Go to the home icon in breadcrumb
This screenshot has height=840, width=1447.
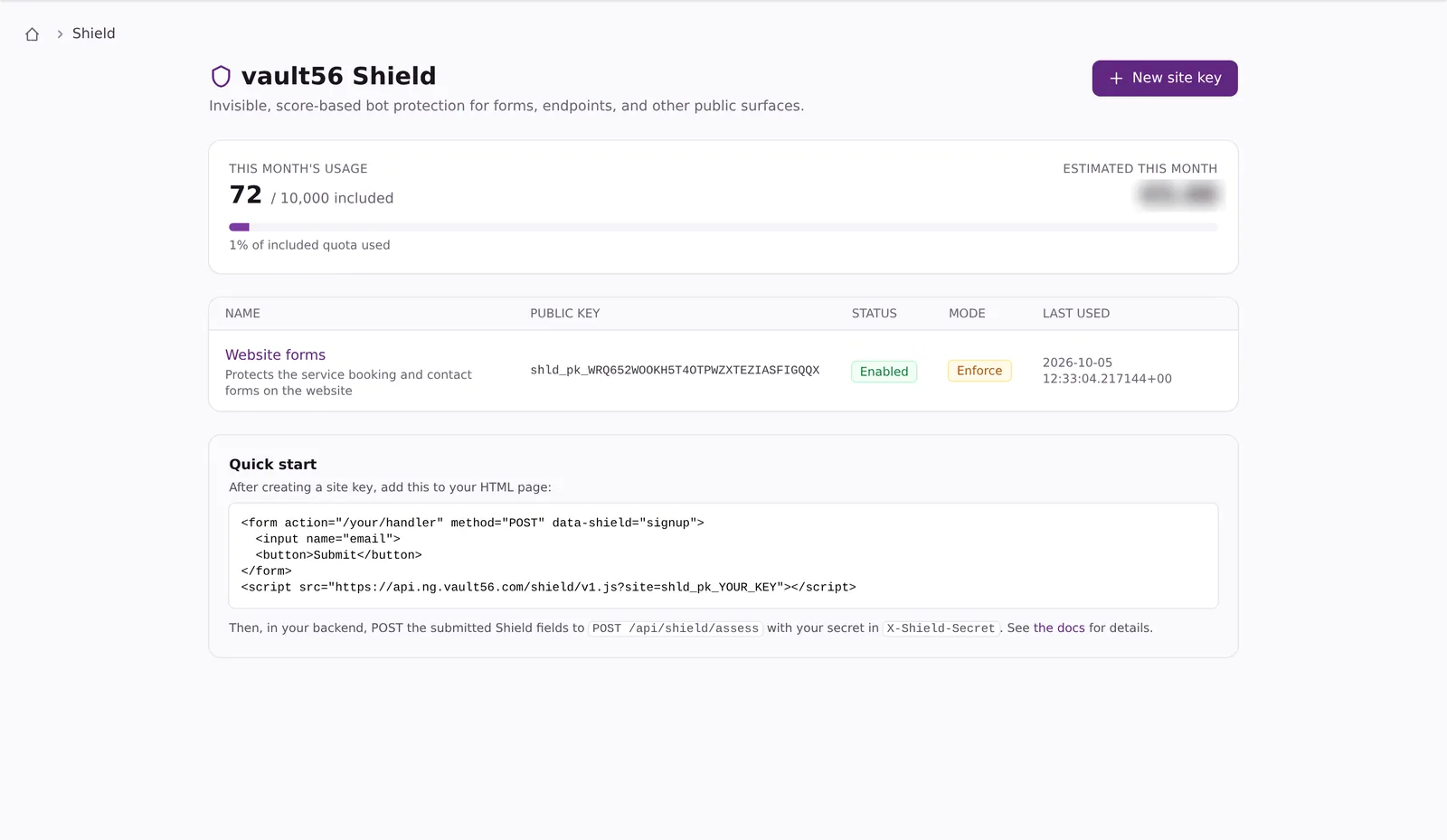pos(33,34)
